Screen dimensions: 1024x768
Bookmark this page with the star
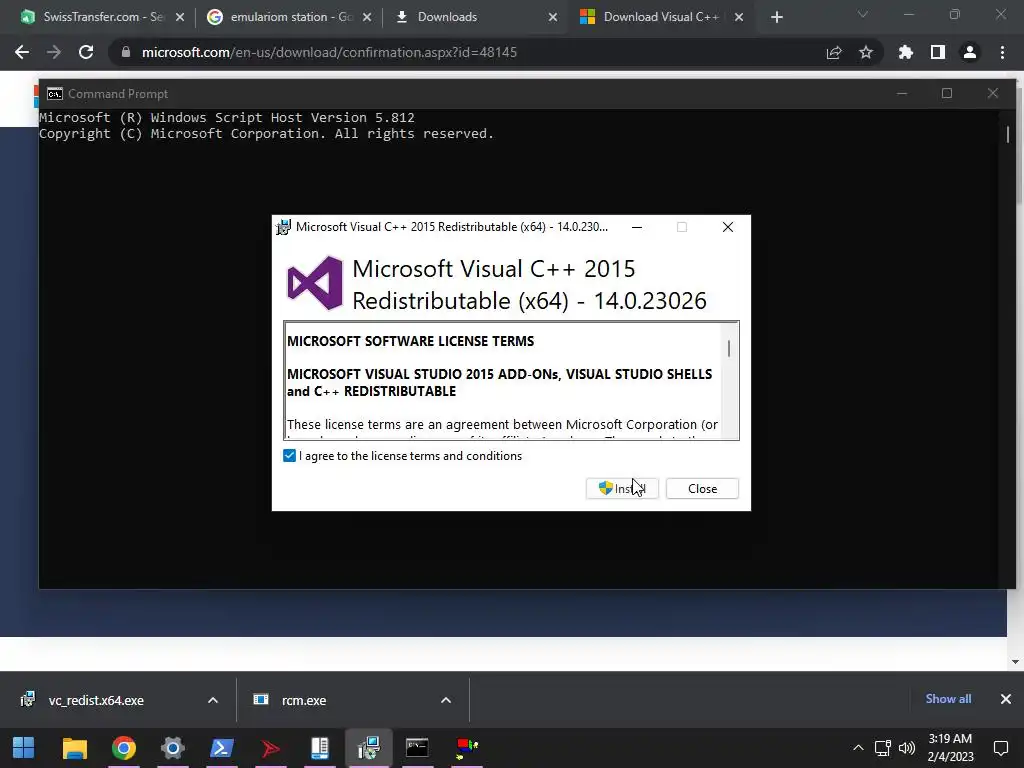[x=866, y=52]
